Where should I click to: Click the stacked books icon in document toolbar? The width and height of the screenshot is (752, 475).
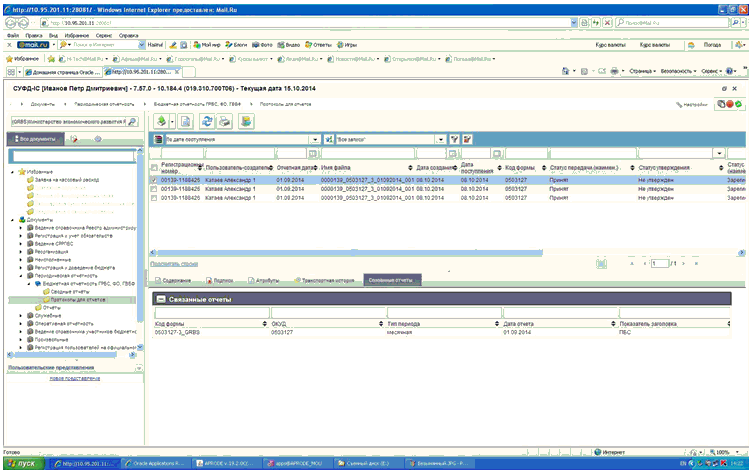pyautogui.click(x=245, y=121)
